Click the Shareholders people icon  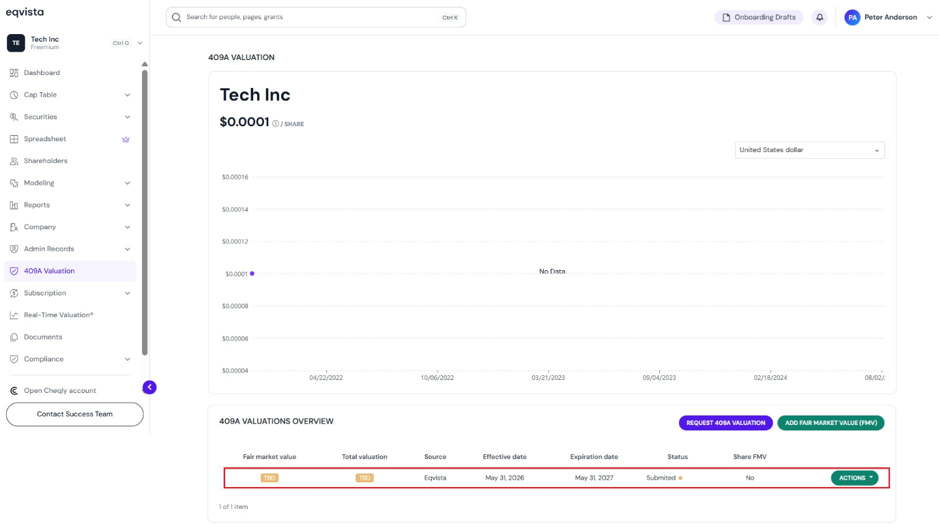[x=14, y=161]
